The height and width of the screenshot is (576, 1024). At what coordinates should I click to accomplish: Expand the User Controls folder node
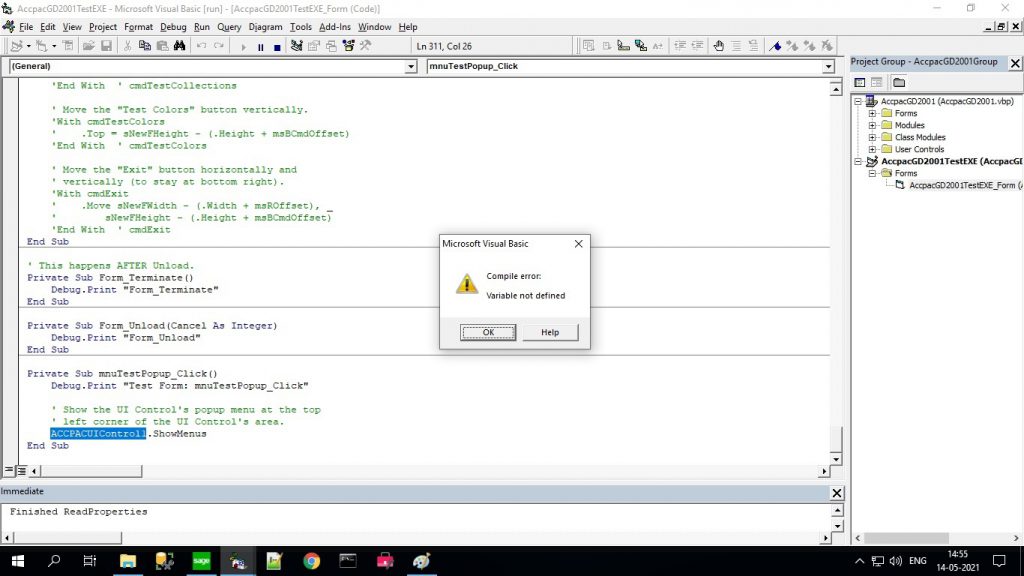872,149
